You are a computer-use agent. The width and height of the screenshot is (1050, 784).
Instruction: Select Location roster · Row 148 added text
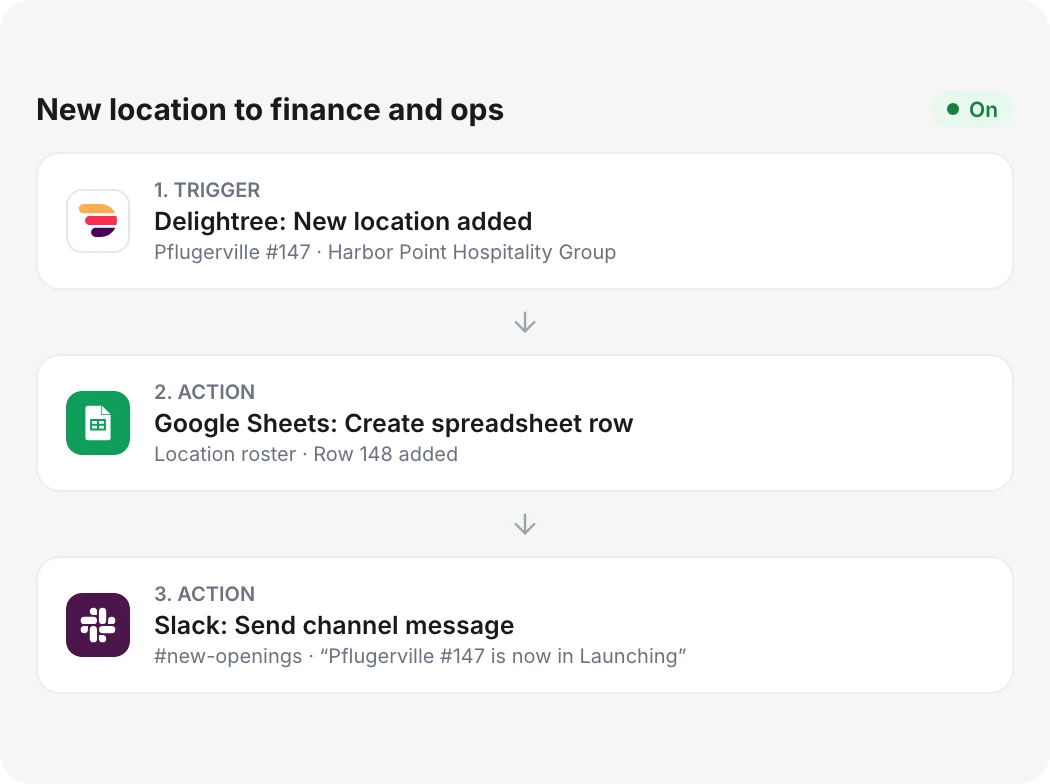(x=306, y=454)
